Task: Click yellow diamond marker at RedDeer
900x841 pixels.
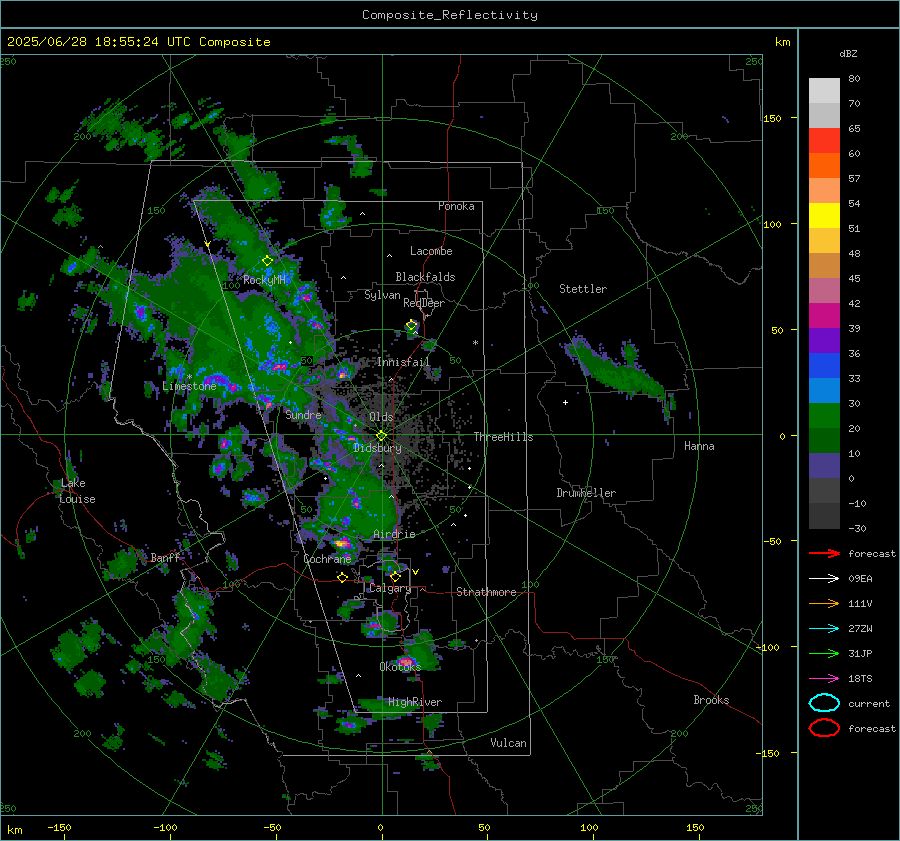Action: pos(411,325)
